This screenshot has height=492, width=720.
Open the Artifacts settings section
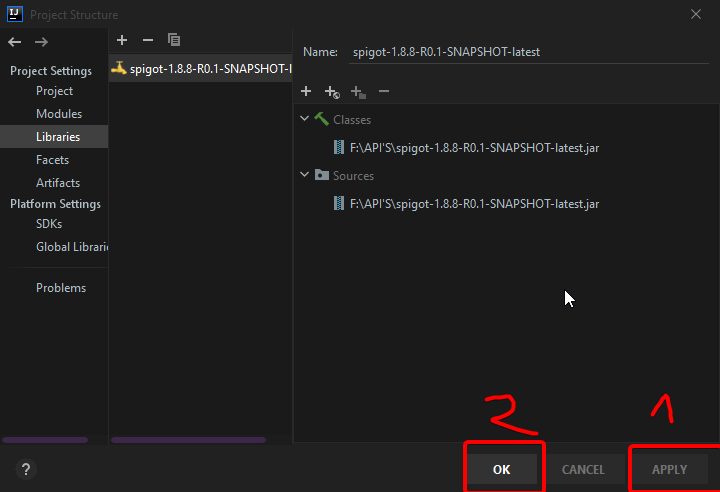[x=58, y=183]
